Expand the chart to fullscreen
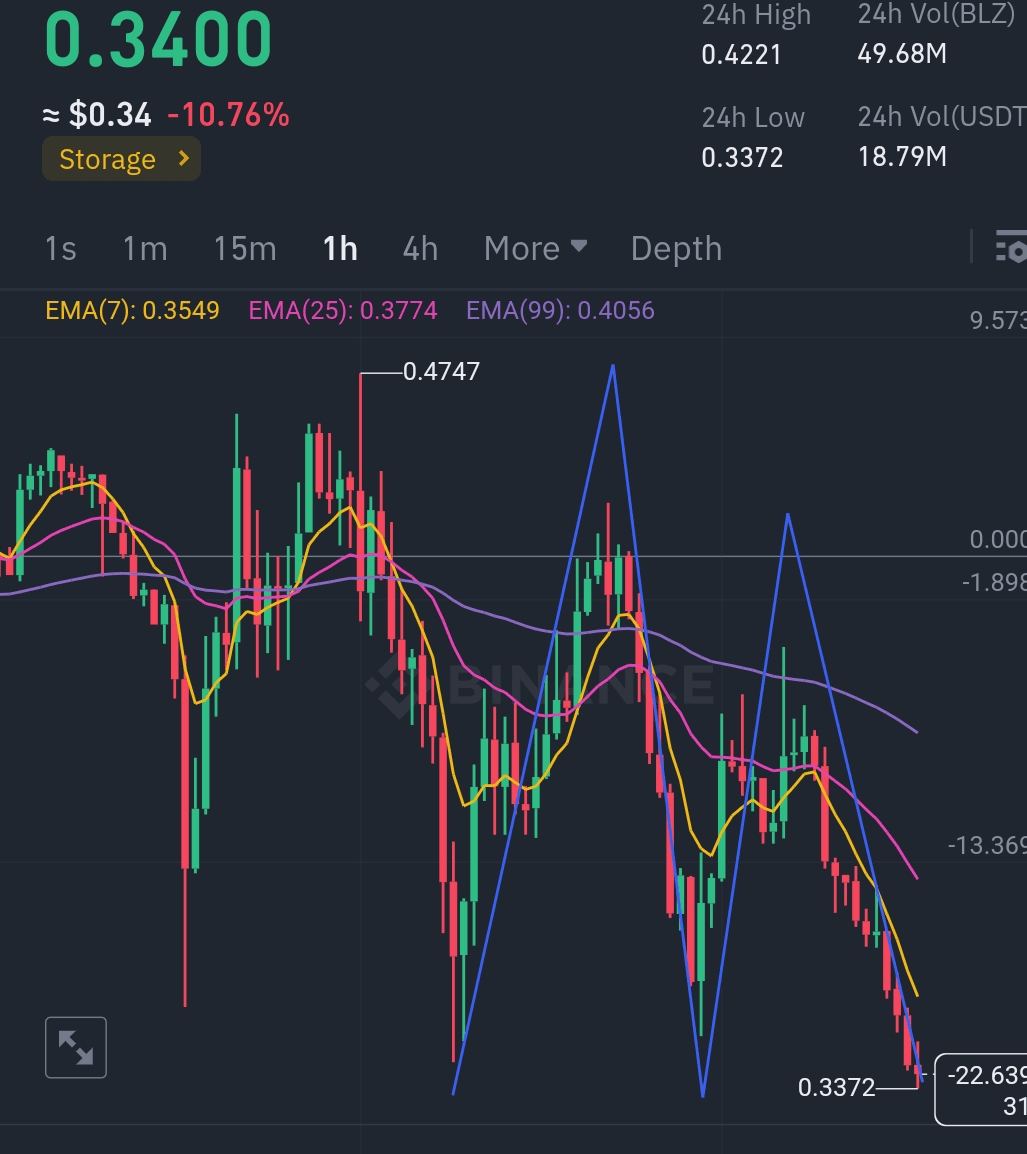 tap(76, 1047)
